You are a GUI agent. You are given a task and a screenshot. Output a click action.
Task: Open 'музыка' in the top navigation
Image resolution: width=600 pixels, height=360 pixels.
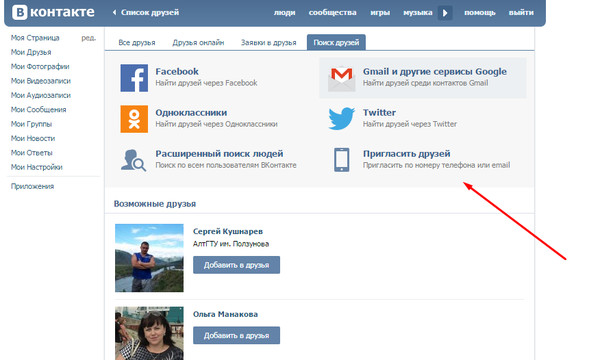coord(417,13)
